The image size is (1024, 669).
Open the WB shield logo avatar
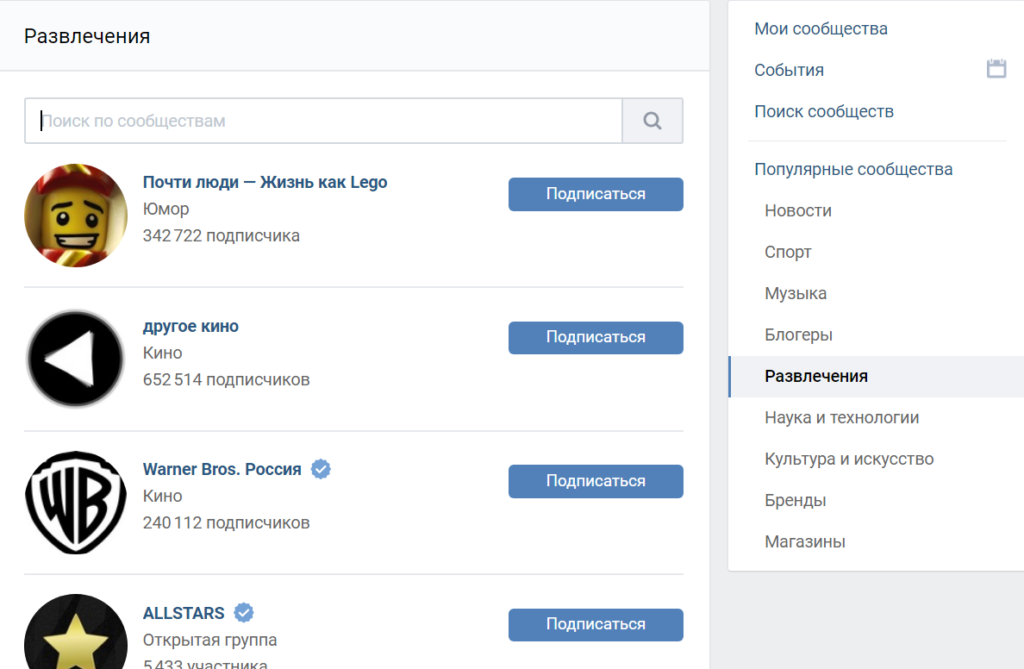coord(76,502)
